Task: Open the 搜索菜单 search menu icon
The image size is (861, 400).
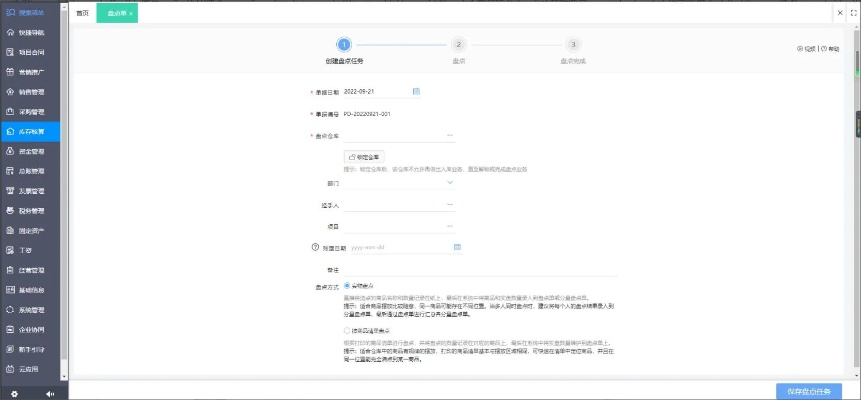Action: pyautogui.click(x=10, y=12)
